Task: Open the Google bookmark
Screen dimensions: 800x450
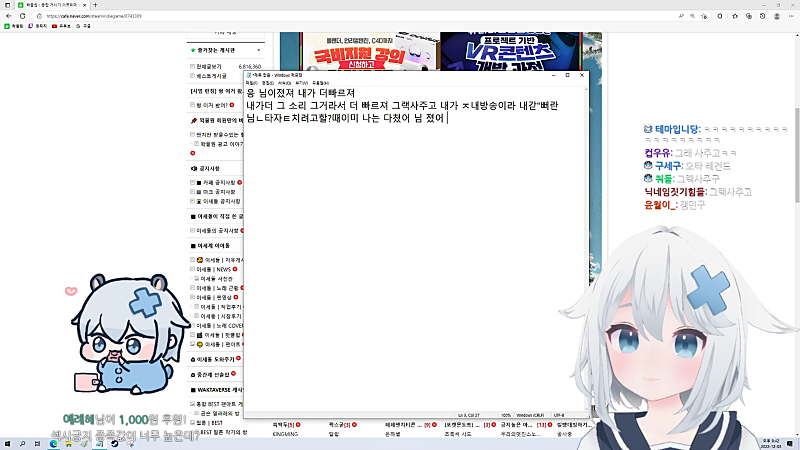Action: click(x=83, y=26)
